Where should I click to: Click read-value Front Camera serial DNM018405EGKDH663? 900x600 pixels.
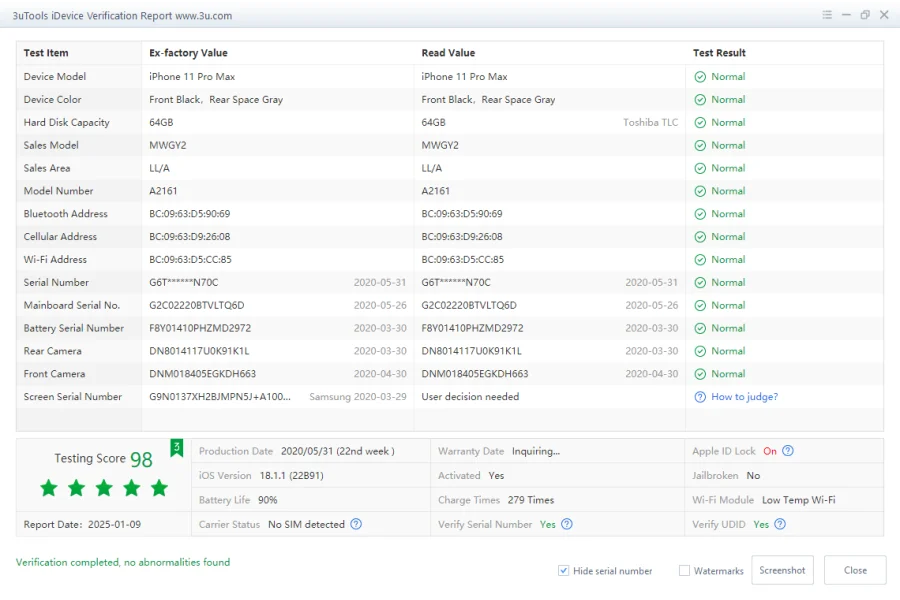click(x=475, y=374)
